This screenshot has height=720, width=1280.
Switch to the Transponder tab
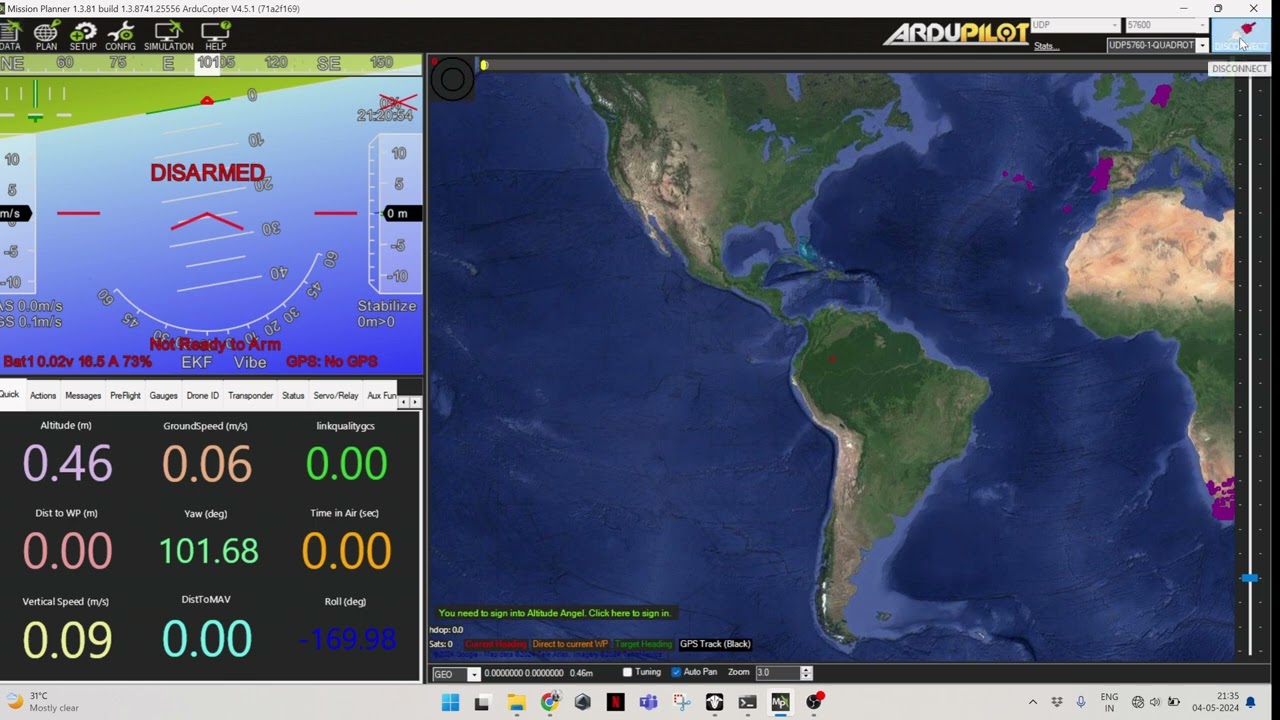point(250,396)
